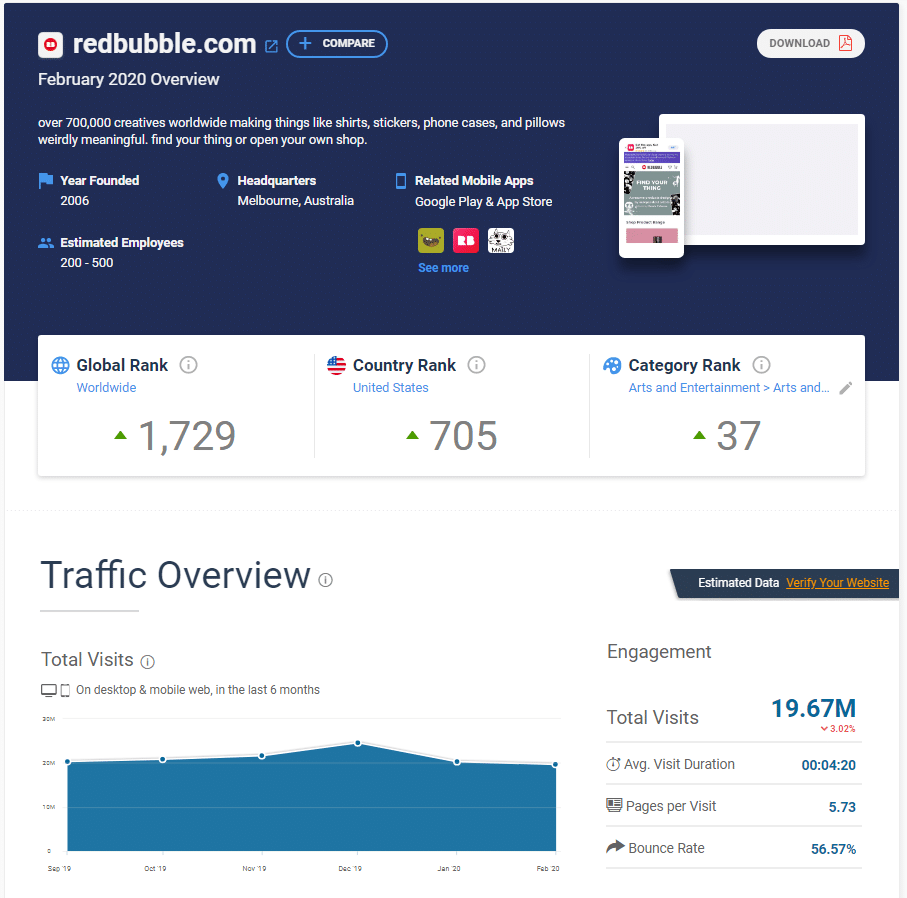Click the Worldwide rank link
This screenshot has height=898, width=907.
(106, 388)
